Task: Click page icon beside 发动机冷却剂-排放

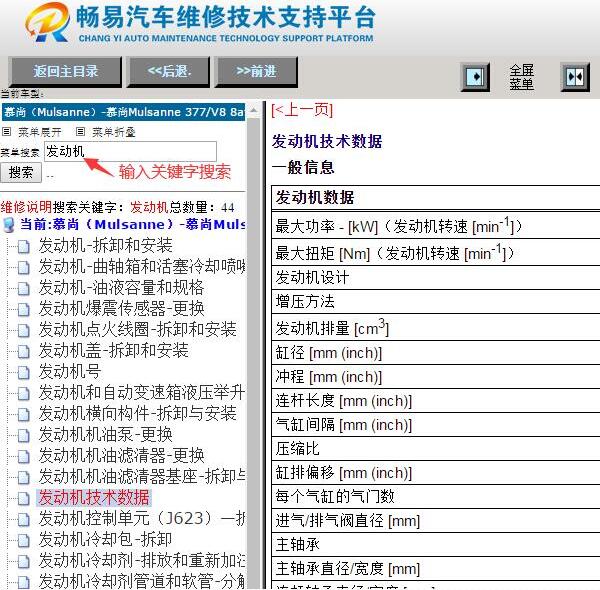Action: 23,562
